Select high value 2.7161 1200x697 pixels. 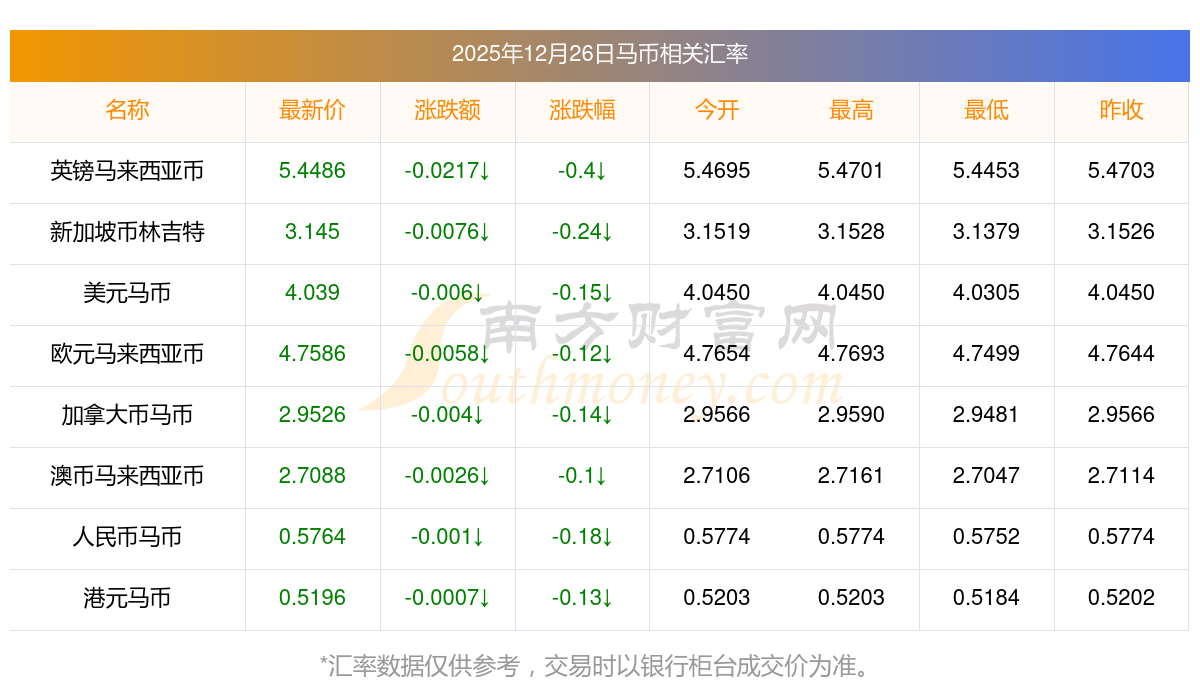tap(851, 476)
